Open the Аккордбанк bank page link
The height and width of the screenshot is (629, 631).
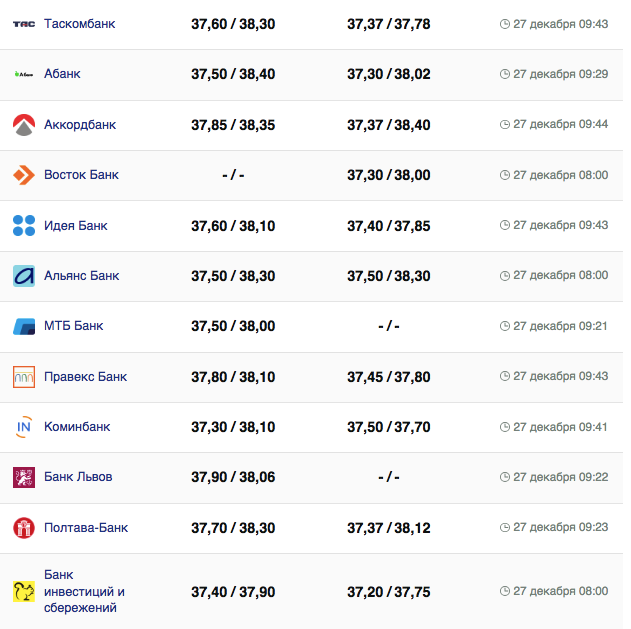80,125
